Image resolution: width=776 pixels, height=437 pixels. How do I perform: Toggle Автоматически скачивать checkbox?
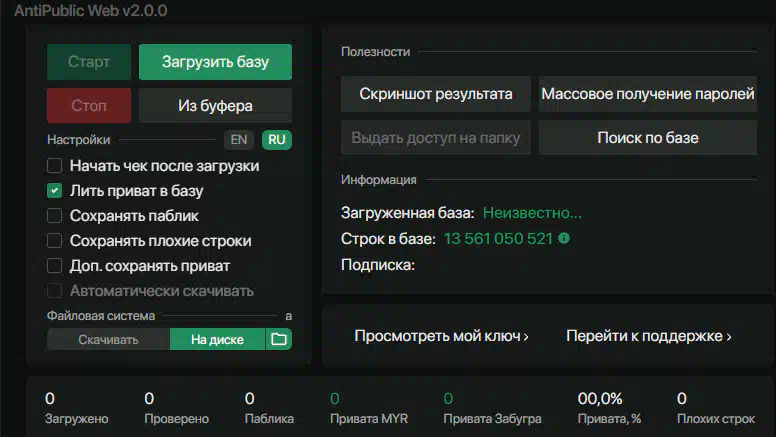click(x=54, y=291)
